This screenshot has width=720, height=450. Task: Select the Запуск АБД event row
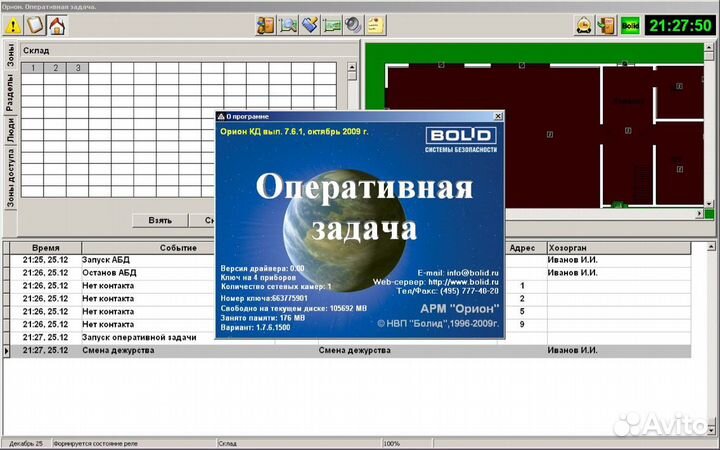(x=347, y=260)
